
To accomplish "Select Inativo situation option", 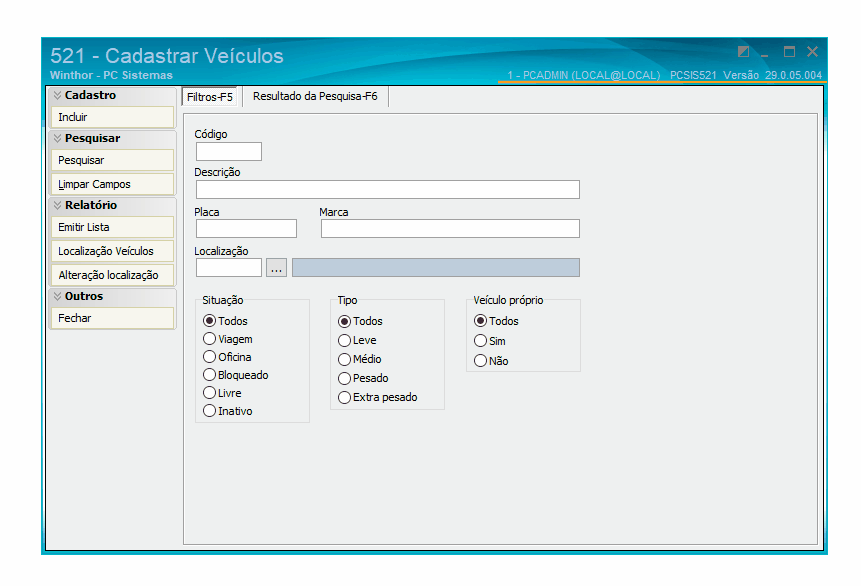I will click(x=228, y=411).
